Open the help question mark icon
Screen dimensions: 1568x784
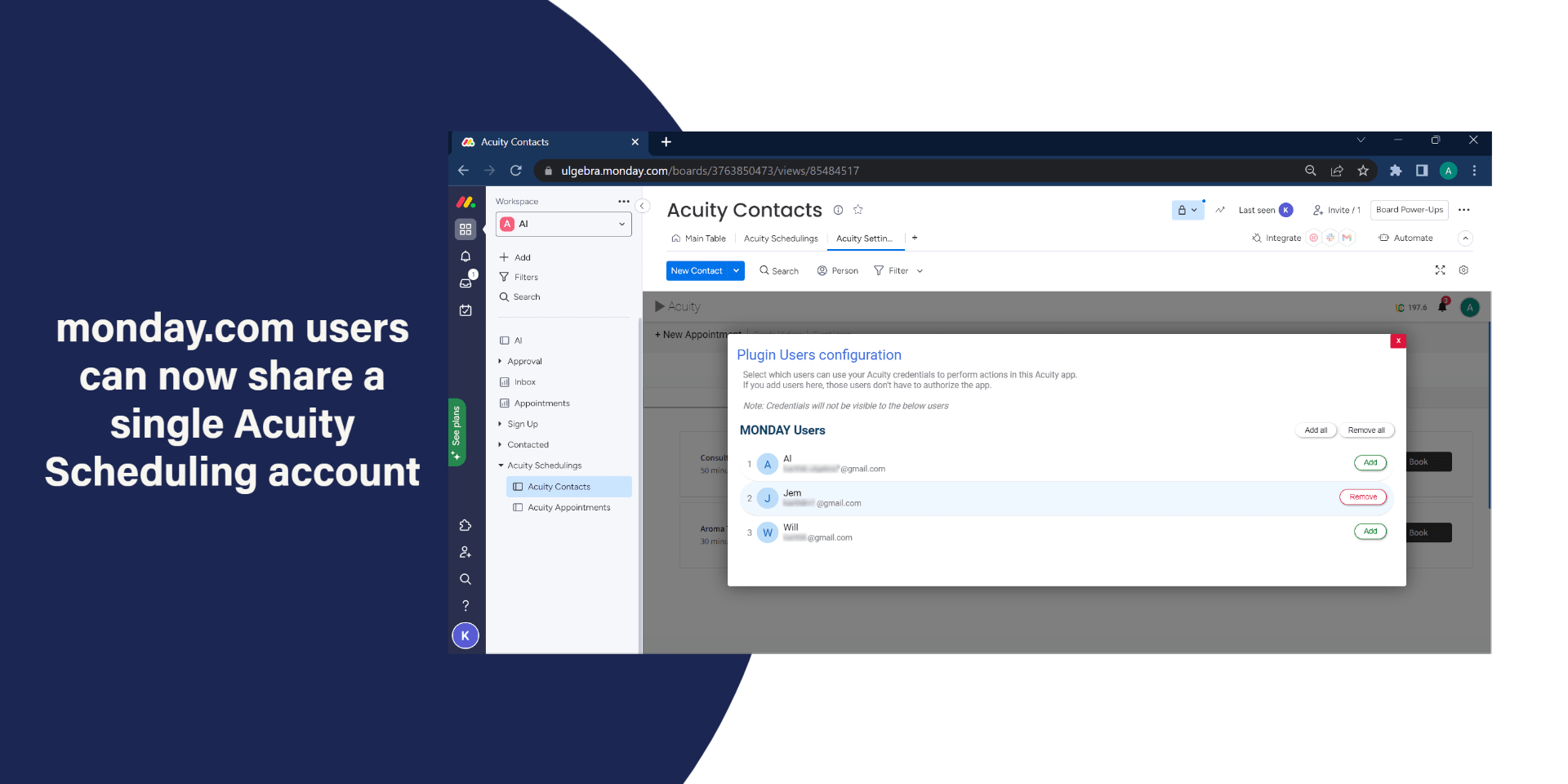pos(465,606)
